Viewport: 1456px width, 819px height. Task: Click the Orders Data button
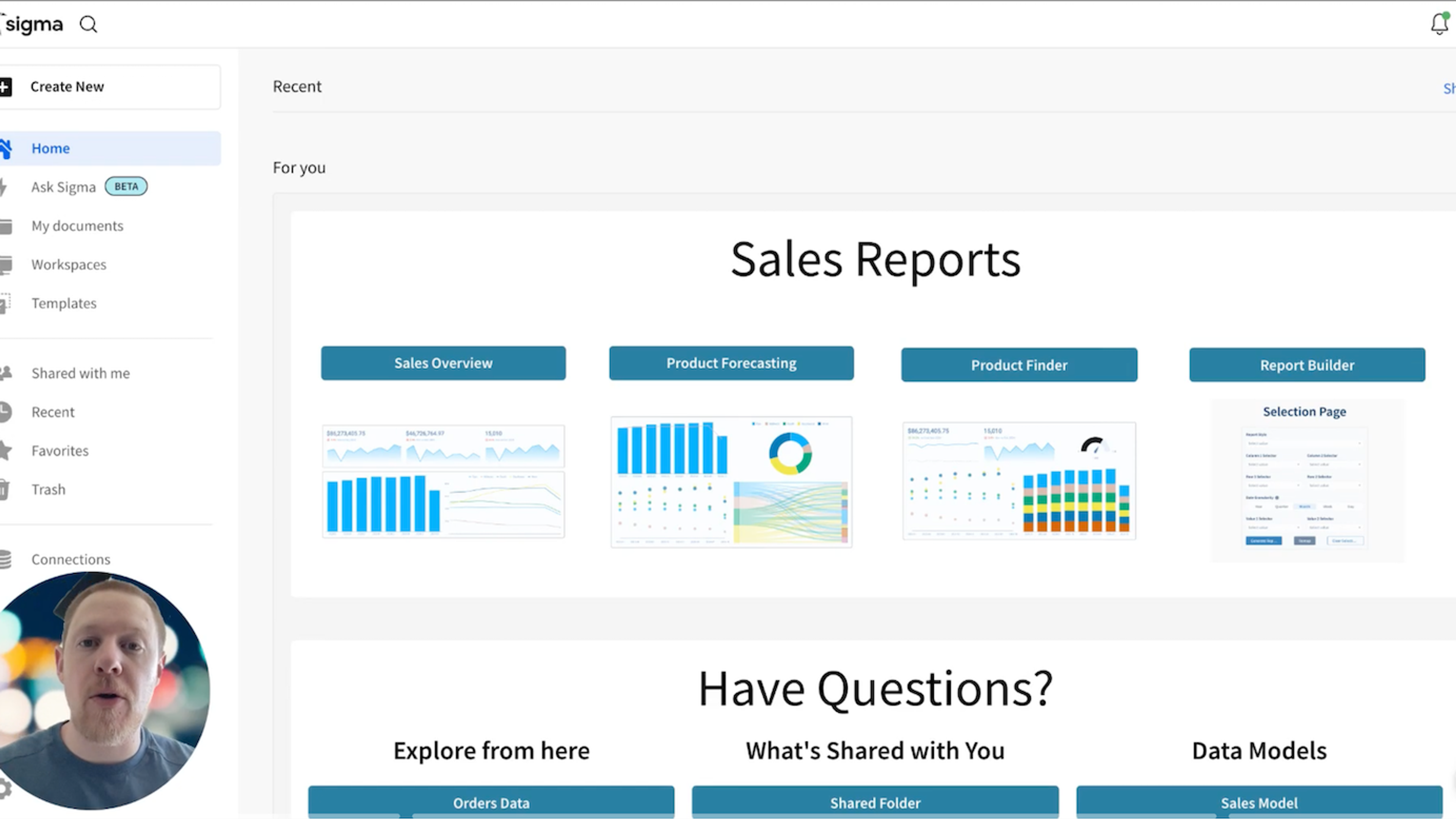point(491,802)
